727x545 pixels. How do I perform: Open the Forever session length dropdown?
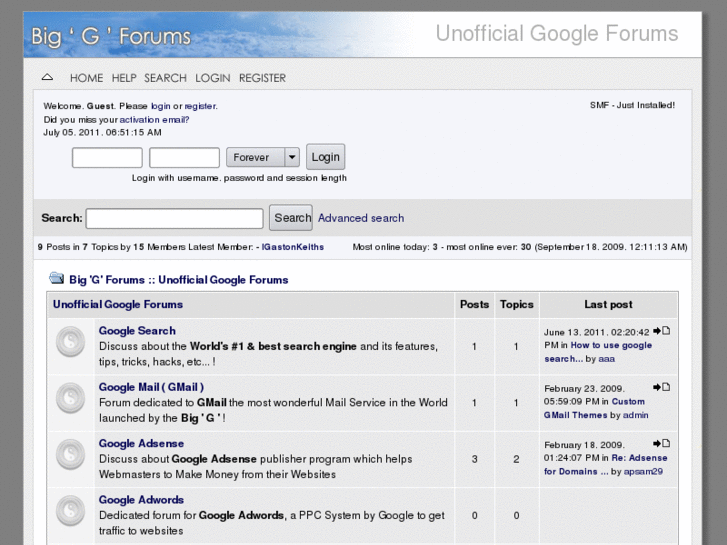pyautogui.click(x=263, y=157)
